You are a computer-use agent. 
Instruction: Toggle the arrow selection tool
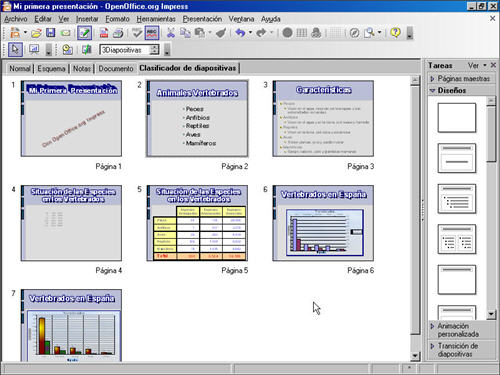click(15, 49)
